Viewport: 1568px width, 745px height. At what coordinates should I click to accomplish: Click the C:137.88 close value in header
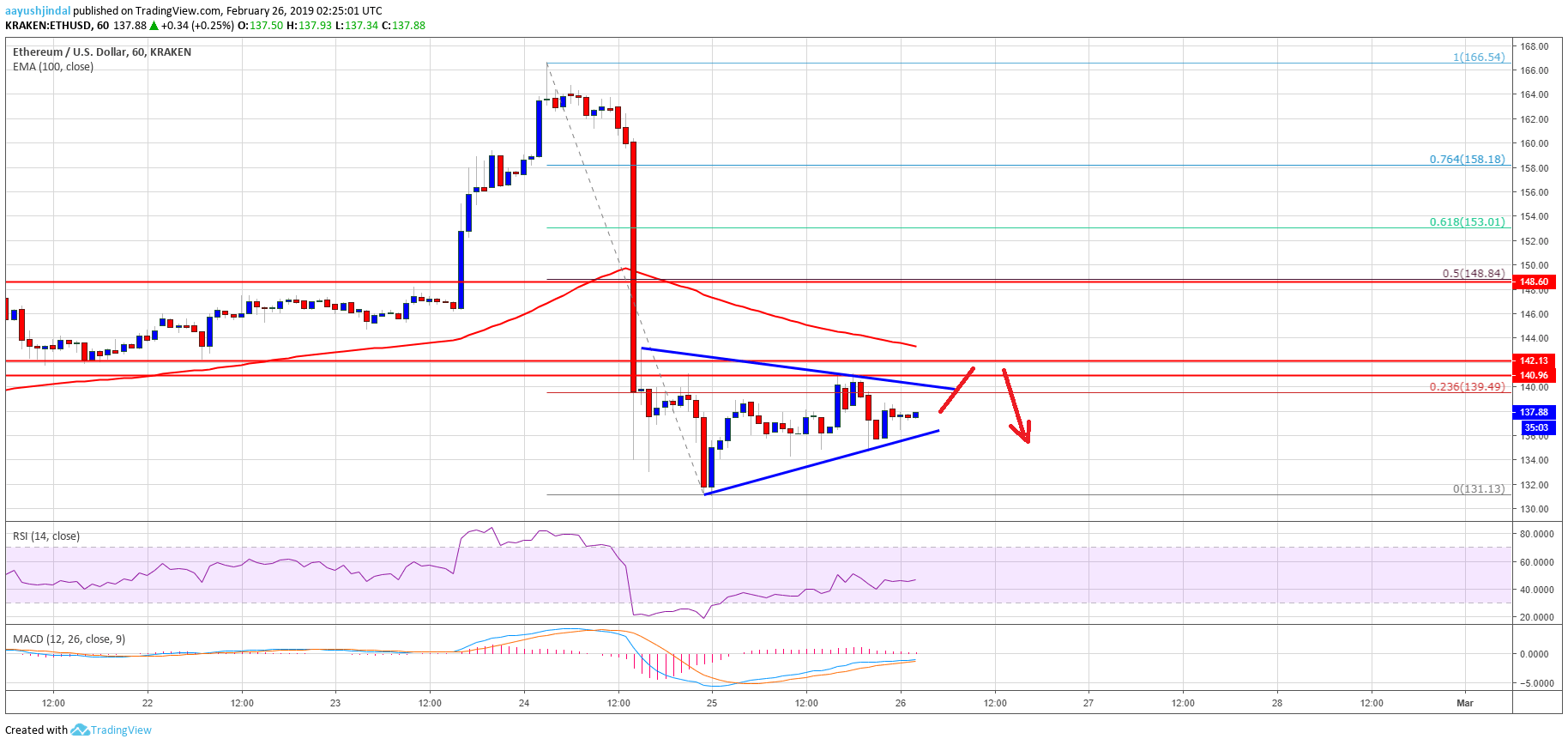[403, 26]
